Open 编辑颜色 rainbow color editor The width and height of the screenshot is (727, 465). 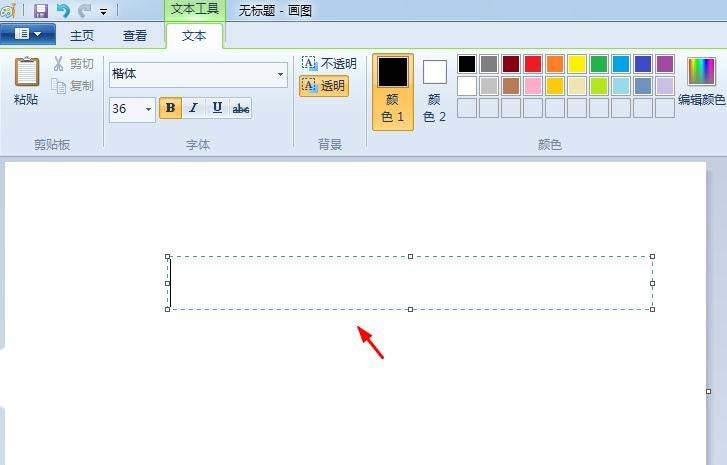(701, 81)
